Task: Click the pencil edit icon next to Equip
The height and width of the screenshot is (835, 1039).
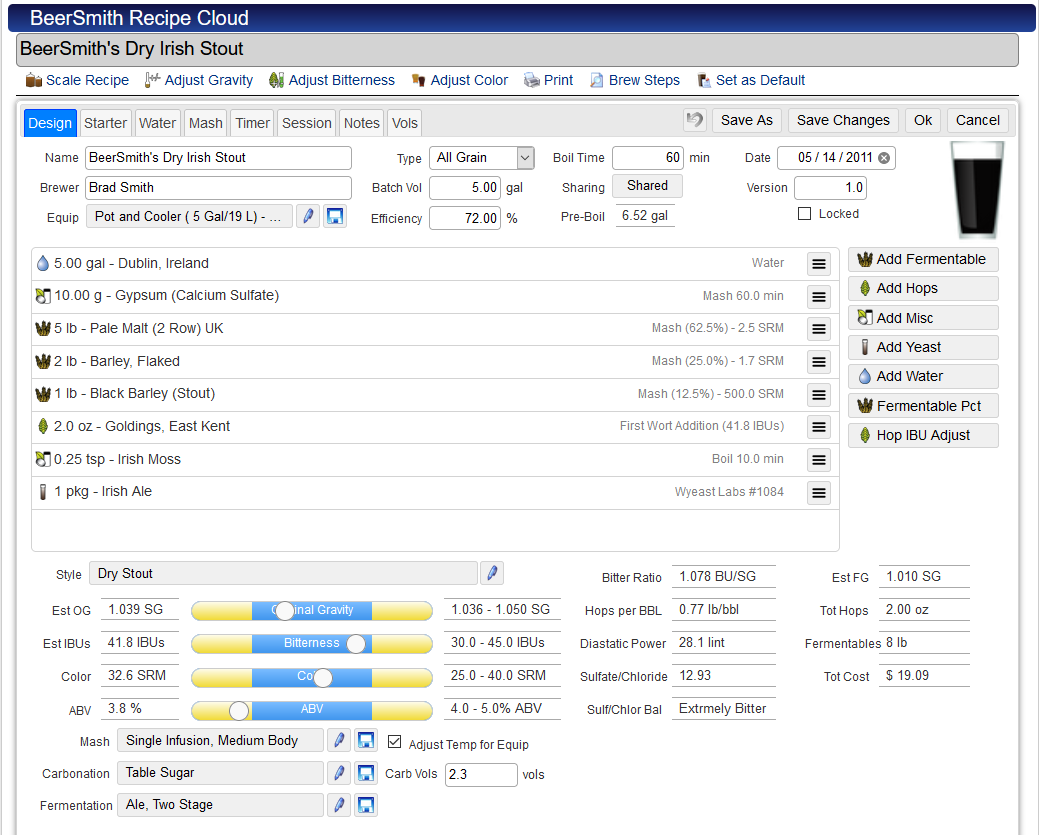Action: click(308, 217)
